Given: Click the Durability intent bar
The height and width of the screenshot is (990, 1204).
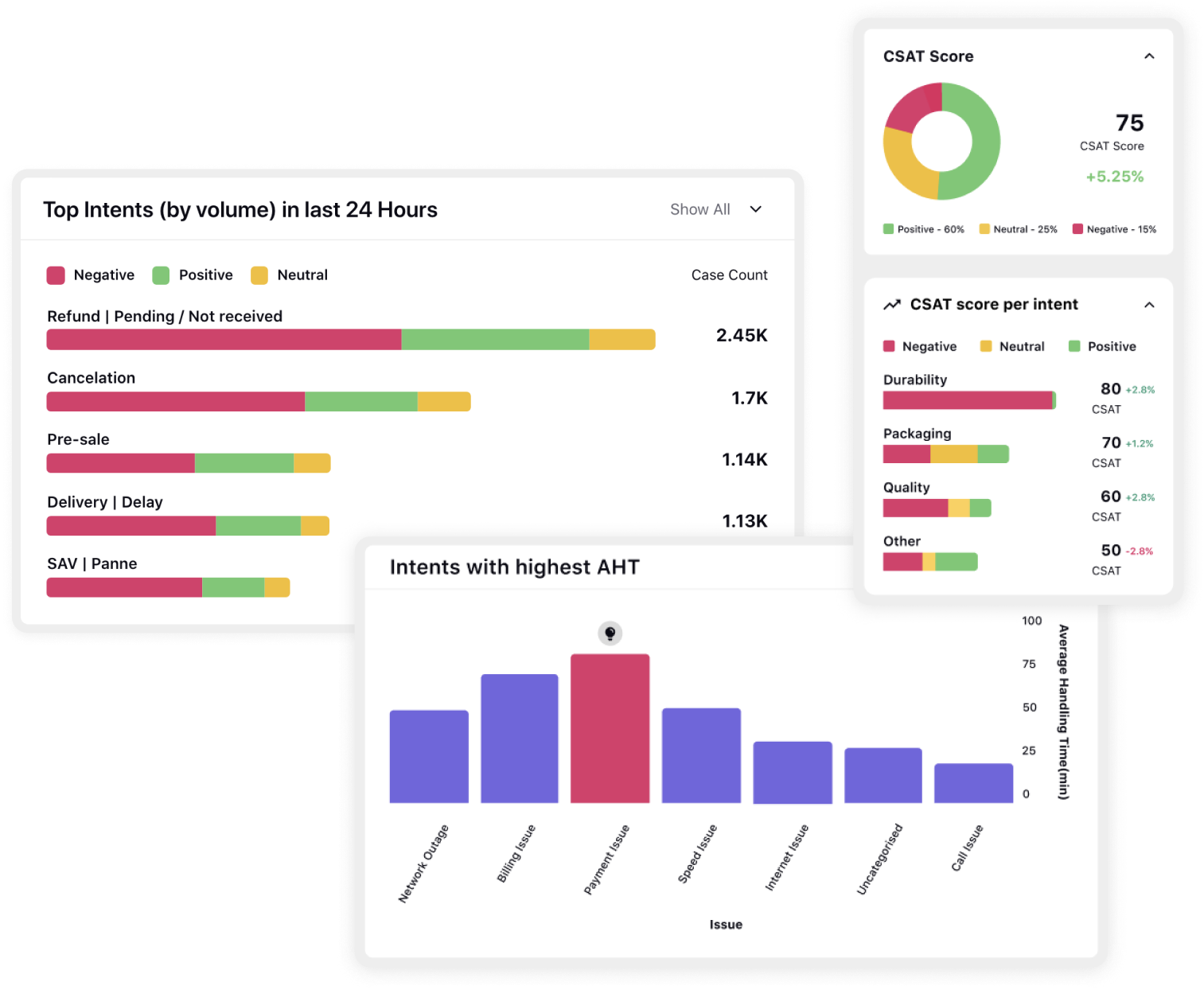Looking at the screenshot, I should click(x=969, y=400).
